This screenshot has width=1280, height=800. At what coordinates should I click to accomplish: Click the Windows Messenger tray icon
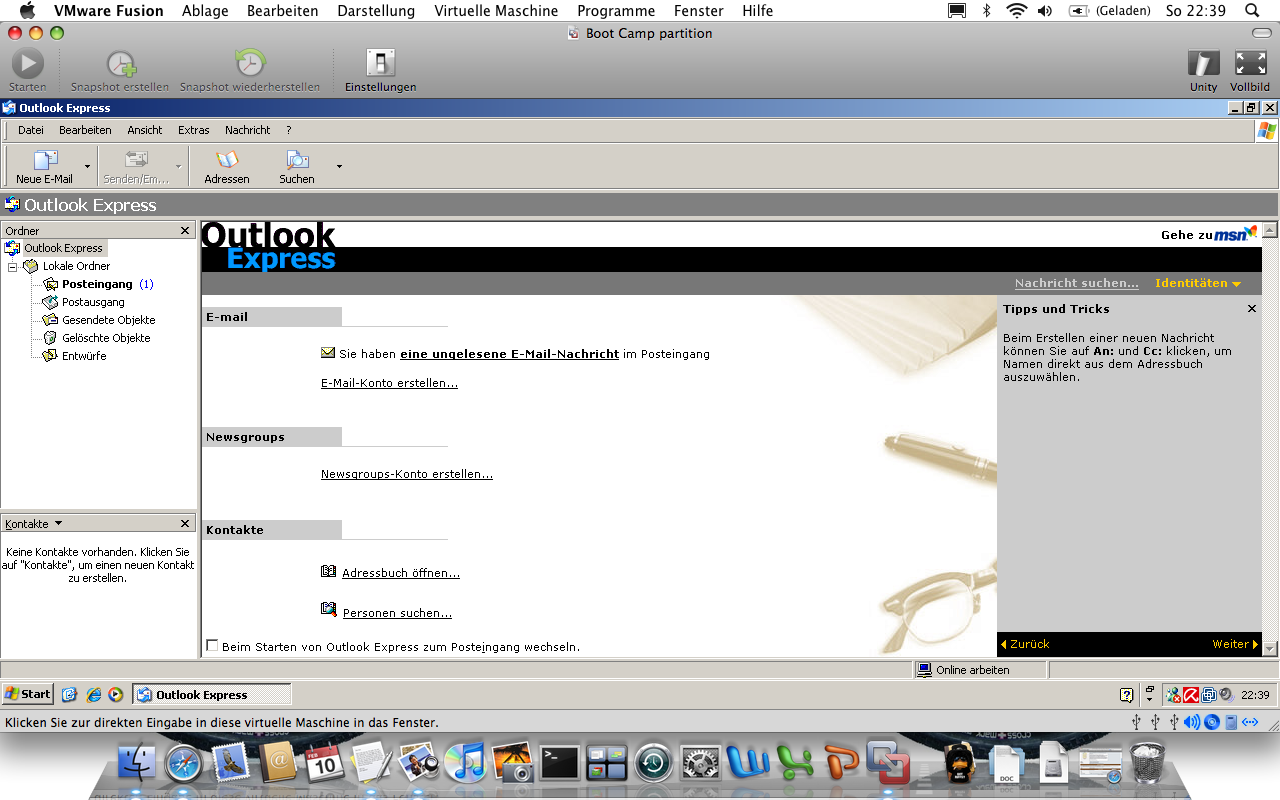pyautogui.click(x=1175, y=694)
